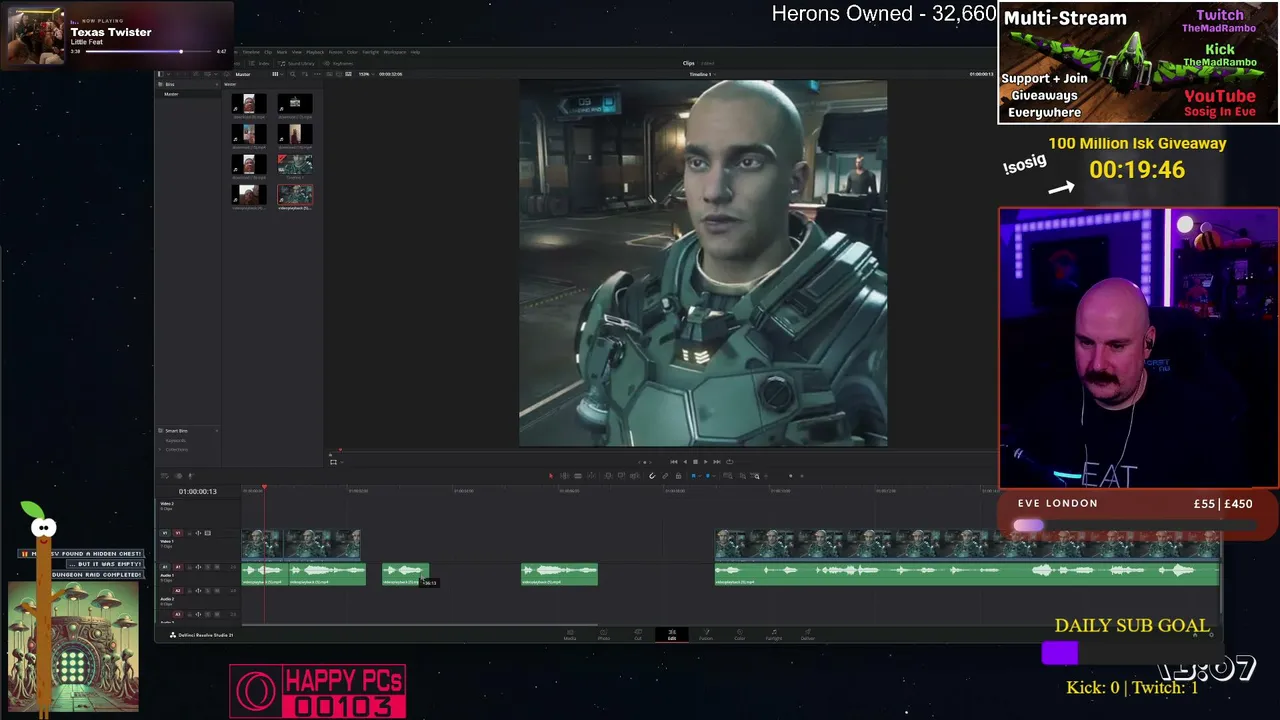1280x720 pixels.
Task: Click the red playhead marker on ruler
Action: (x=264, y=488)
